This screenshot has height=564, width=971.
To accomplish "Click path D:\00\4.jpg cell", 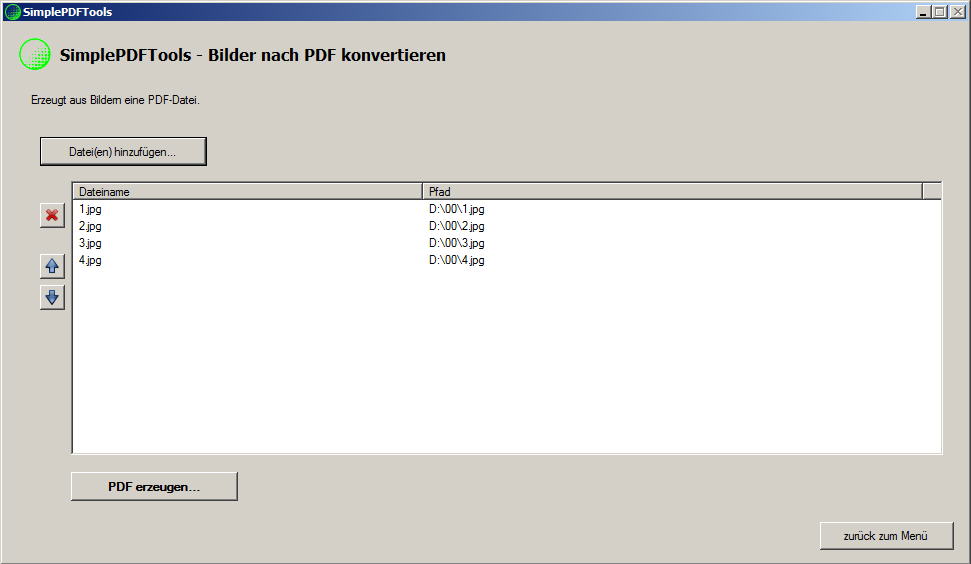I will (456, 260).
